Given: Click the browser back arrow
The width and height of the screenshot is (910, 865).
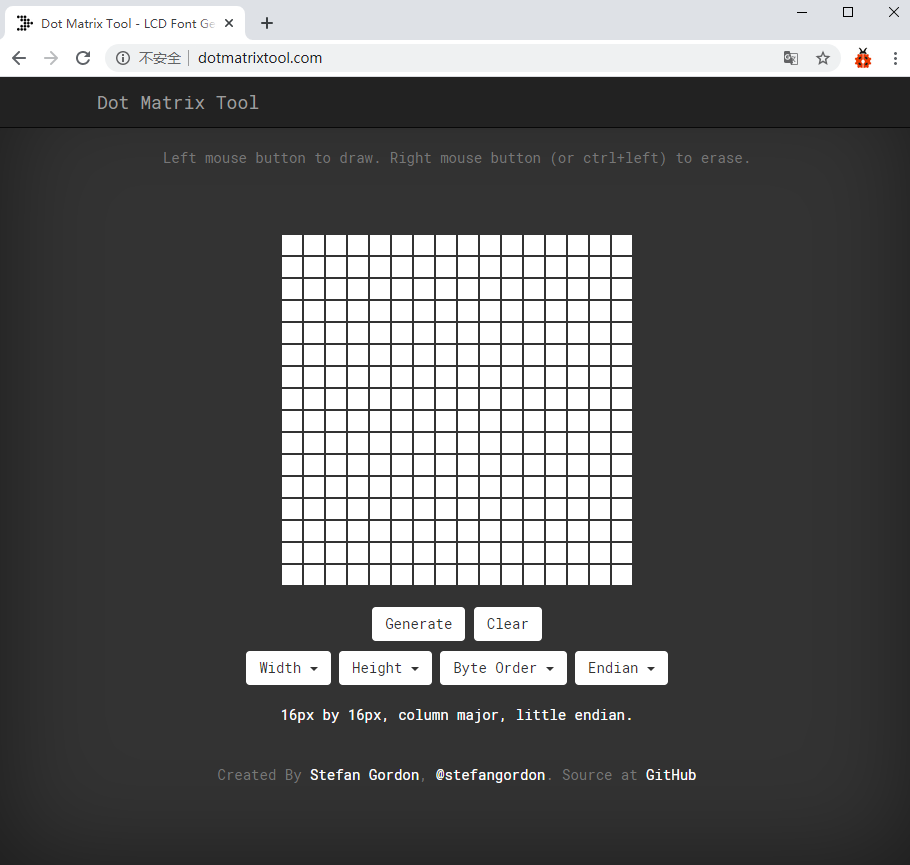Looking at the screenshot, I should [x=19, y=58].
